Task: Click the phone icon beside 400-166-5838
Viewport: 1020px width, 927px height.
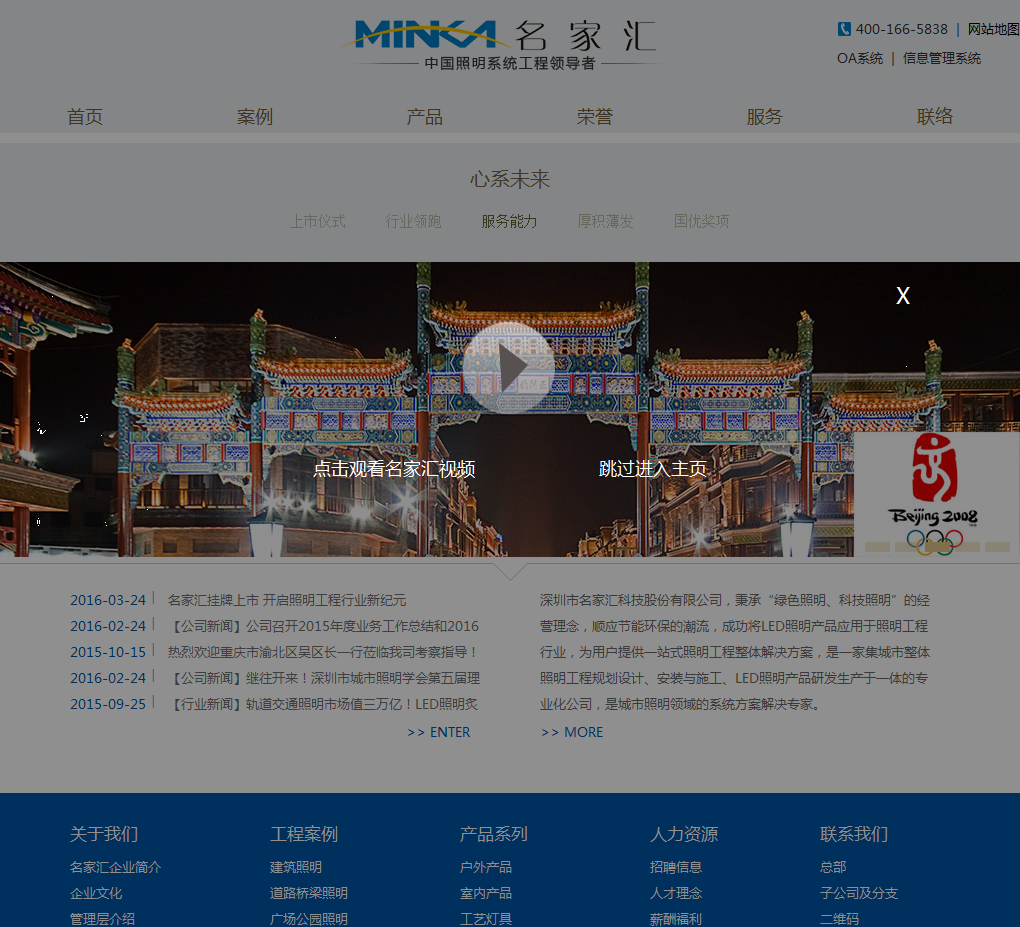Action: 844,29
